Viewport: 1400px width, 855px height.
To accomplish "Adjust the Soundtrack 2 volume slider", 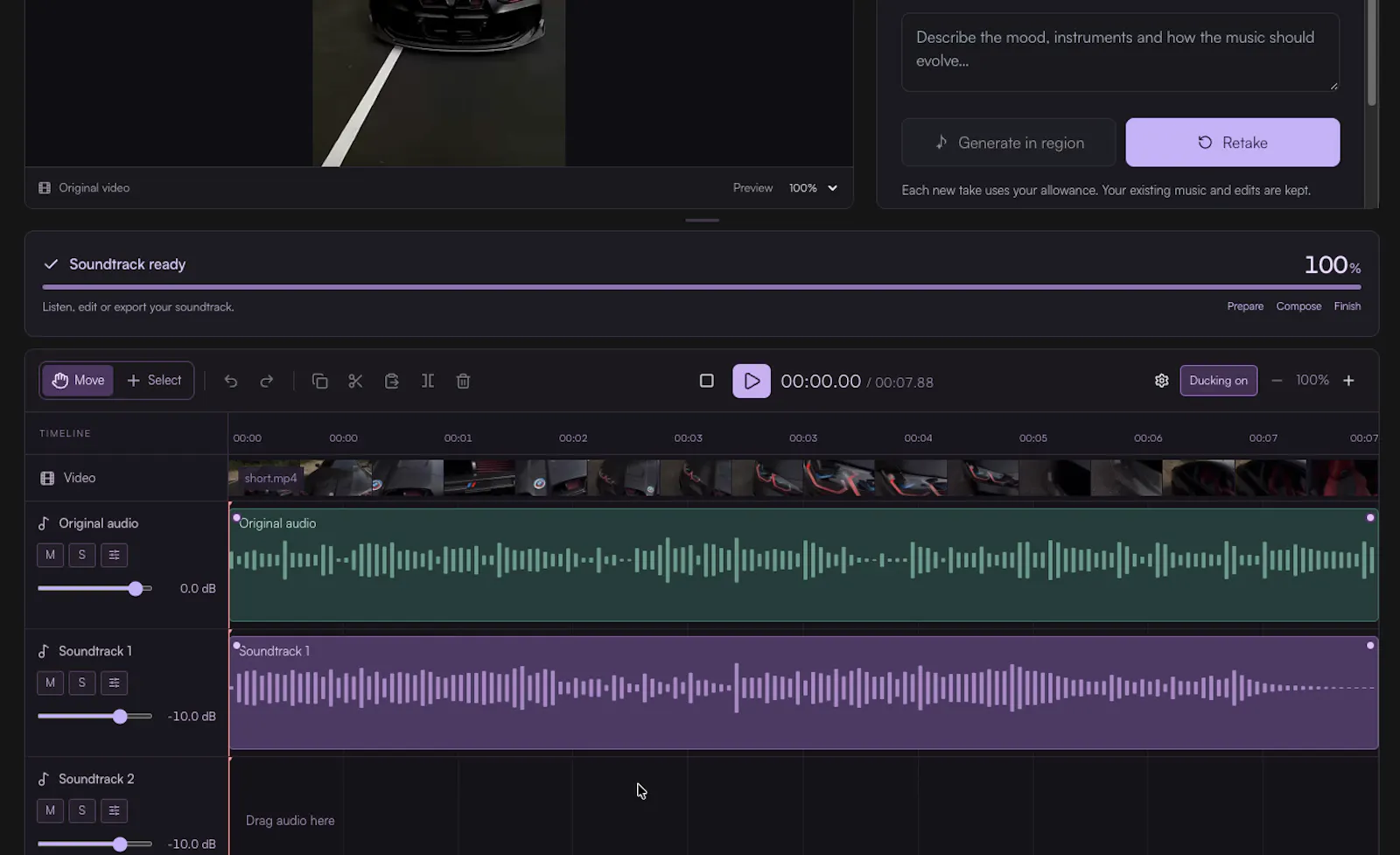I will coord(94,844).
